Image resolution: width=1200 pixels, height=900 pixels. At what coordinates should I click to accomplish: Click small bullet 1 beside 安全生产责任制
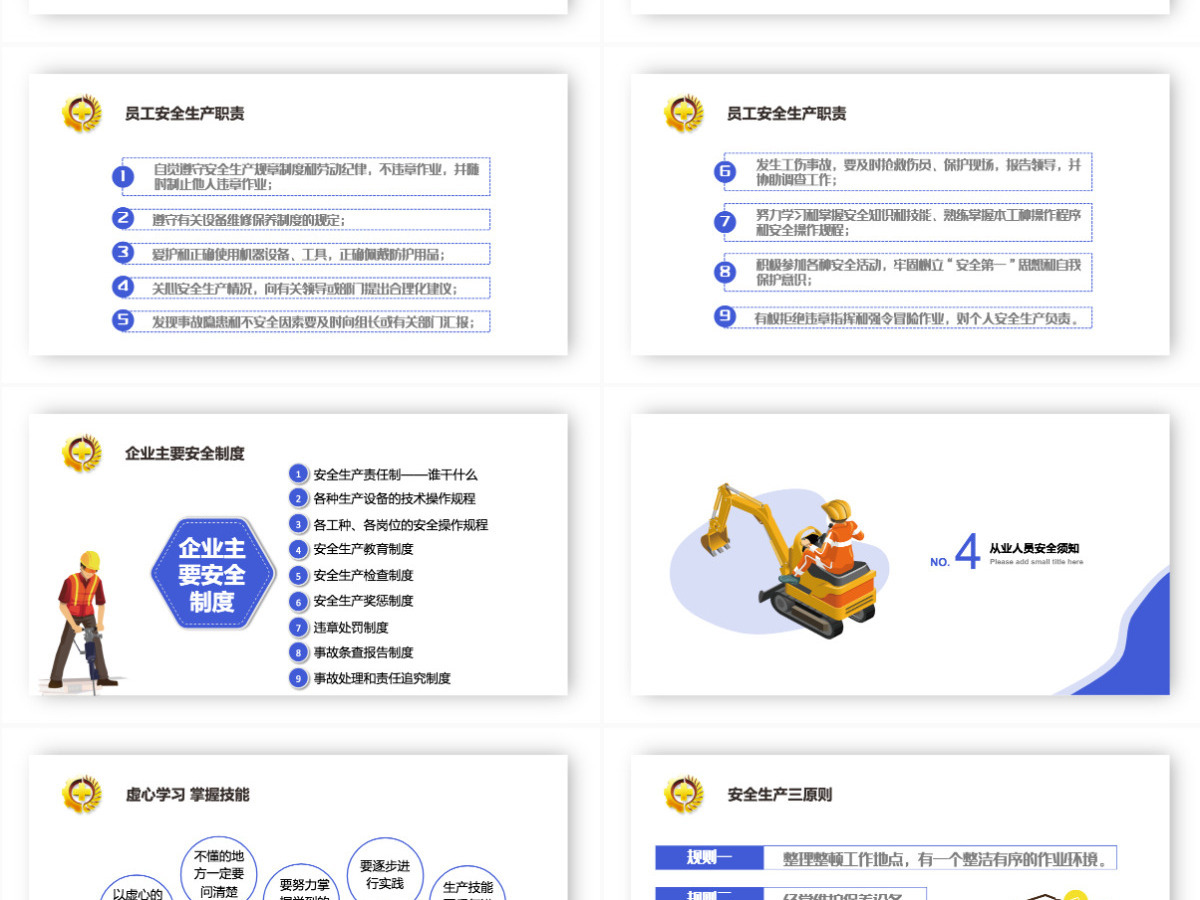(298, 474)
